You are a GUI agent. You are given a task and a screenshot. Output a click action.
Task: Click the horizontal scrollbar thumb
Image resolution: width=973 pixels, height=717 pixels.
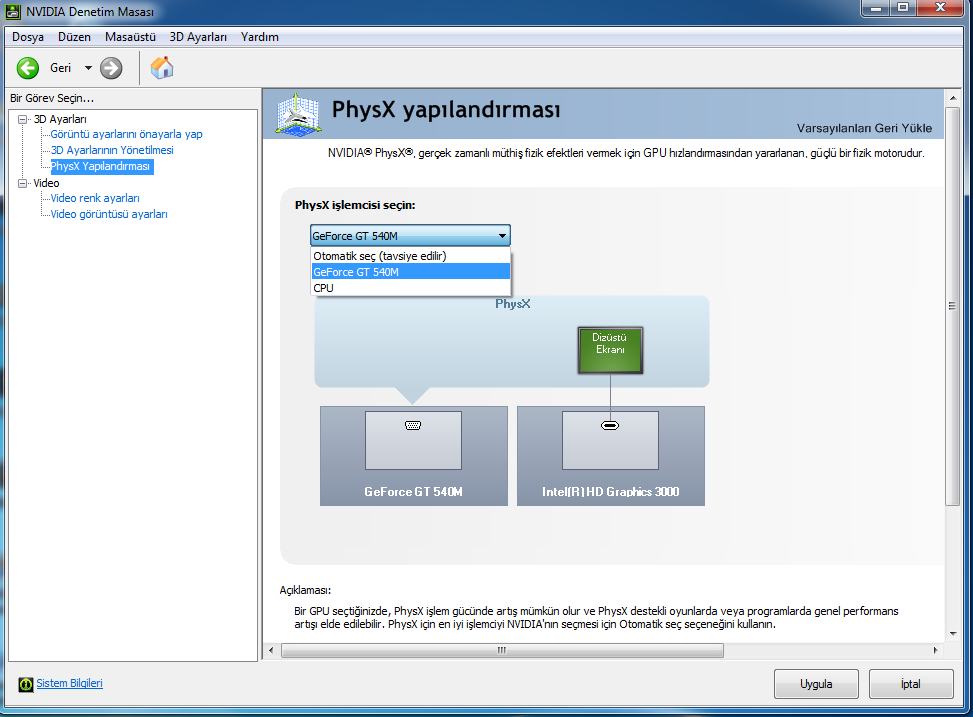pos(502,650)
